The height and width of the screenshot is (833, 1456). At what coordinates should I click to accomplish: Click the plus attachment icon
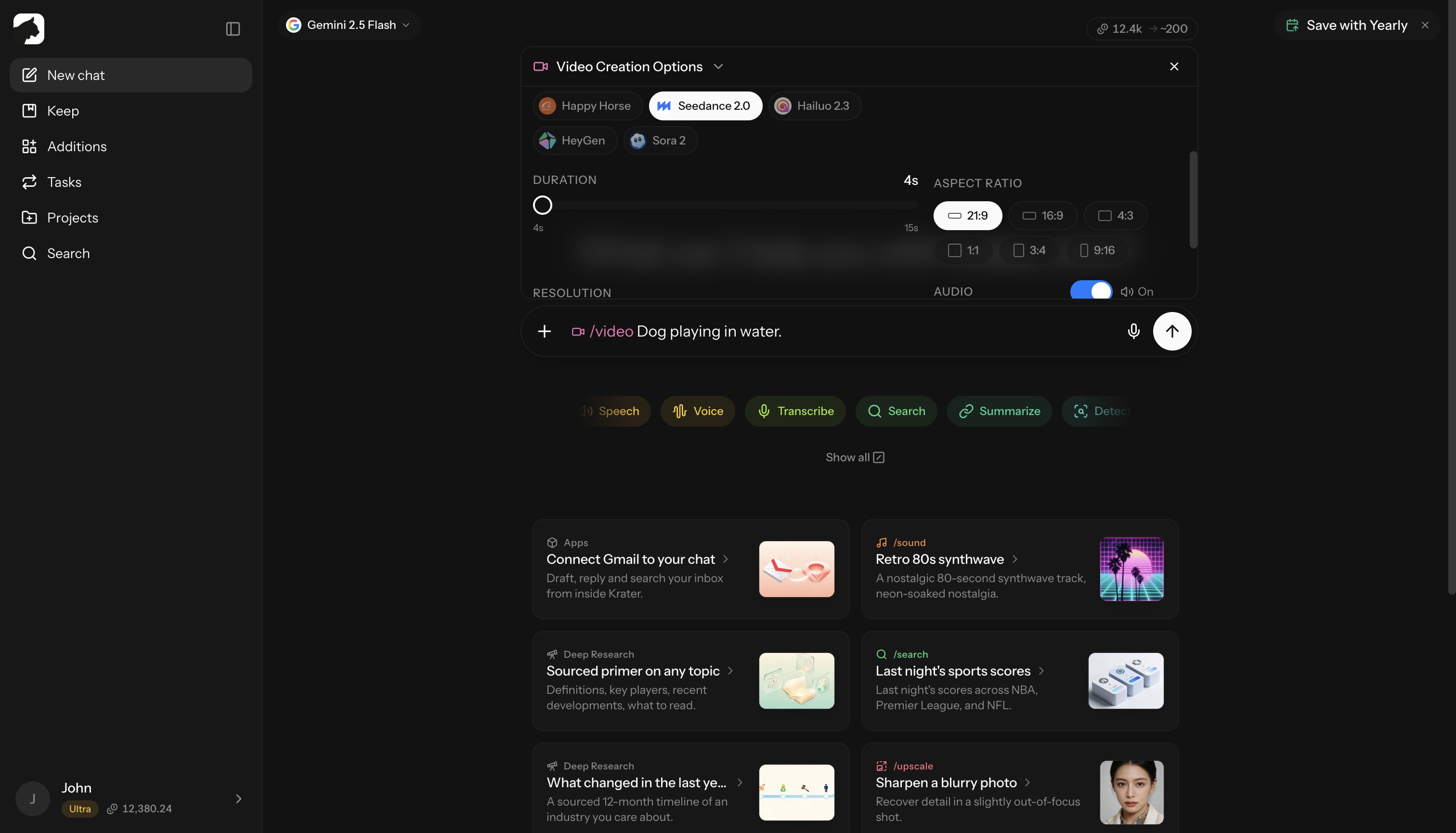(x=545, y=331)
